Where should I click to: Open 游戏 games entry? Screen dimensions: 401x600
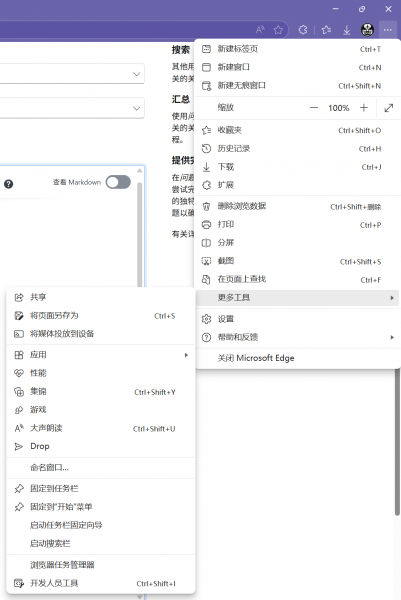coord(101,410)
